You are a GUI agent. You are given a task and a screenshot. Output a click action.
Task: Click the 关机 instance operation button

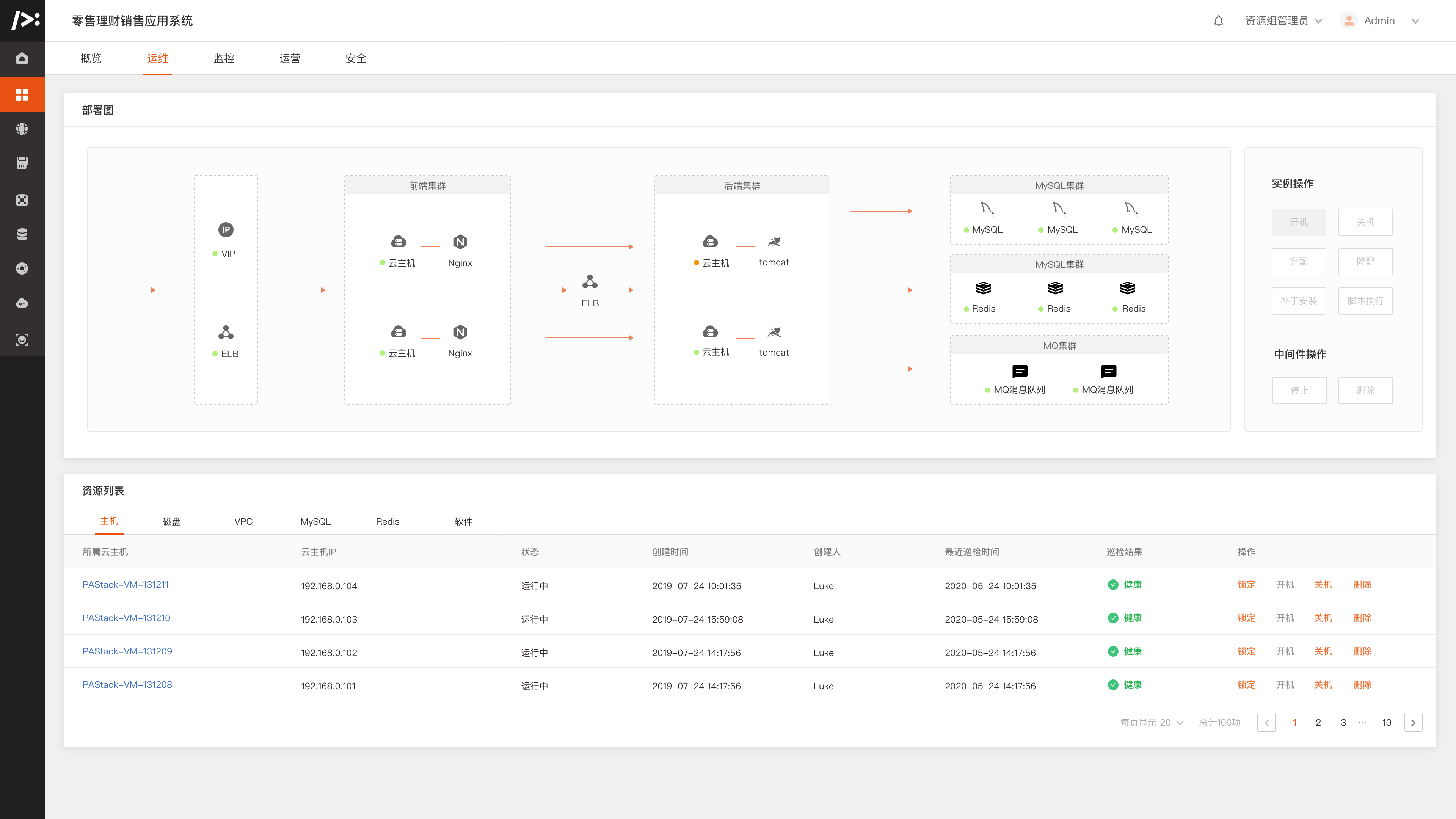click(1365, 222)
